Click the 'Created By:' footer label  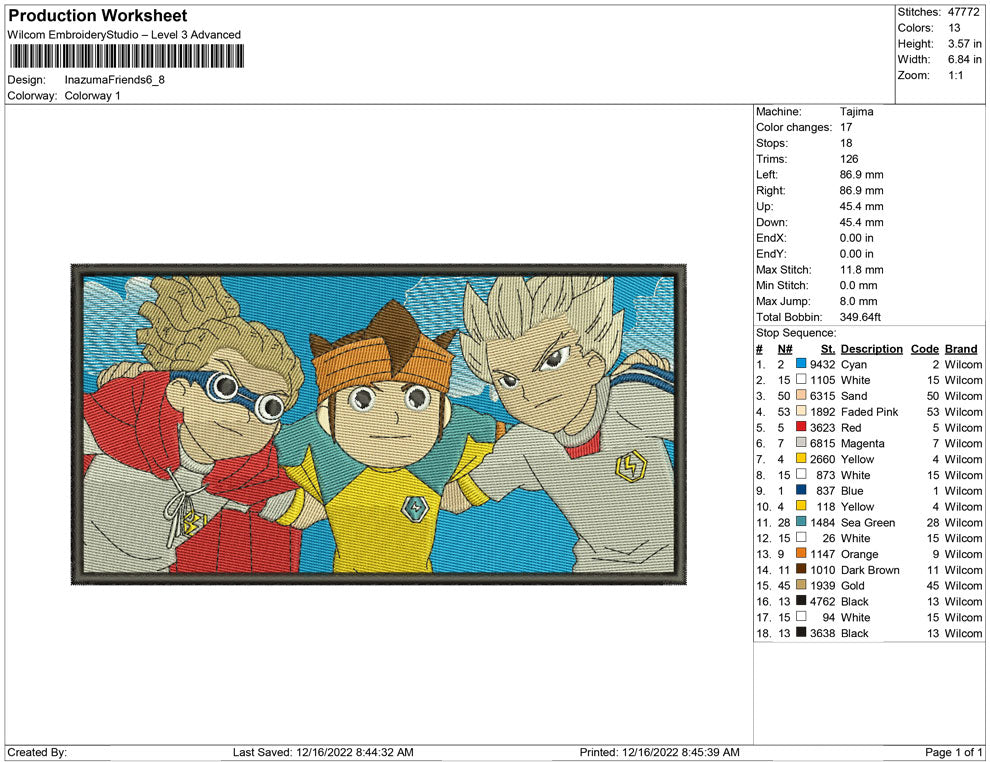click(37, 752)
